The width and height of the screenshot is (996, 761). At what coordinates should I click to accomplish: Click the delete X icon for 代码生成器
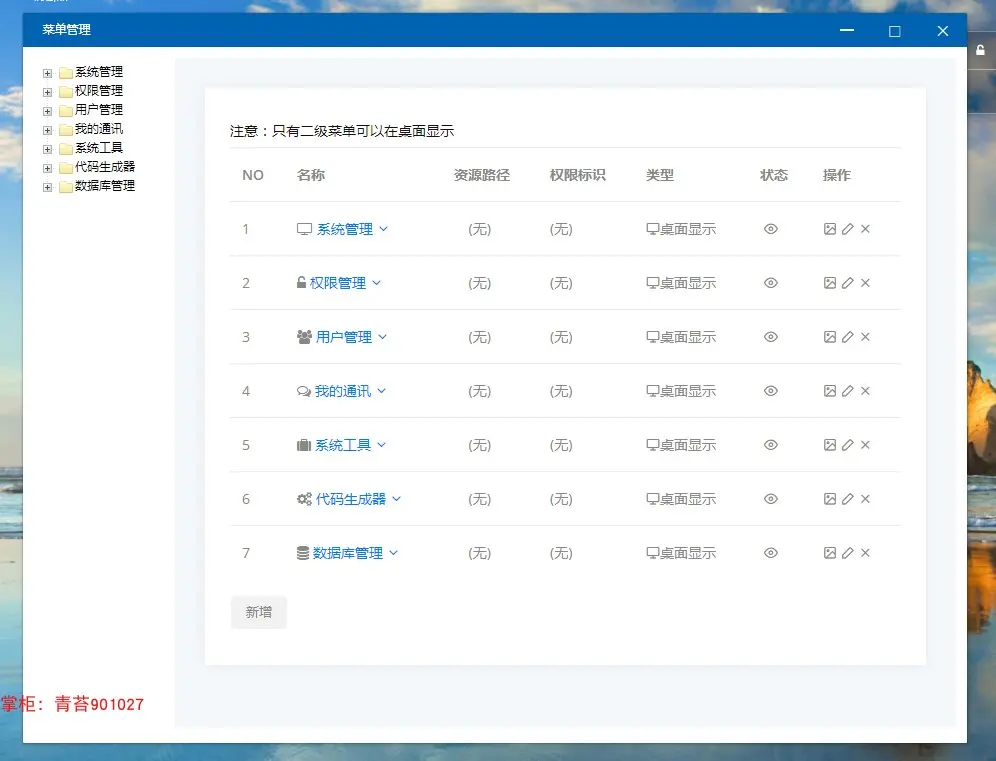(865, 499)
